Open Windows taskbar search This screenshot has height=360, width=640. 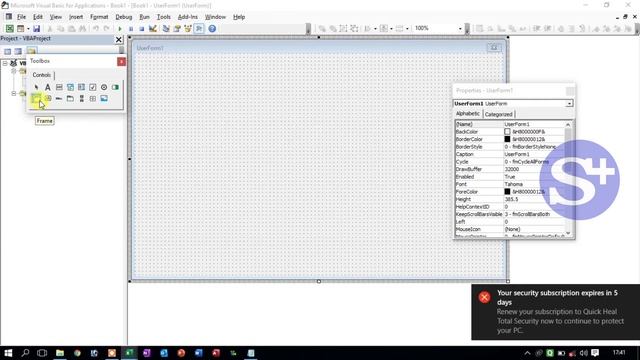[x=25, y=353]
